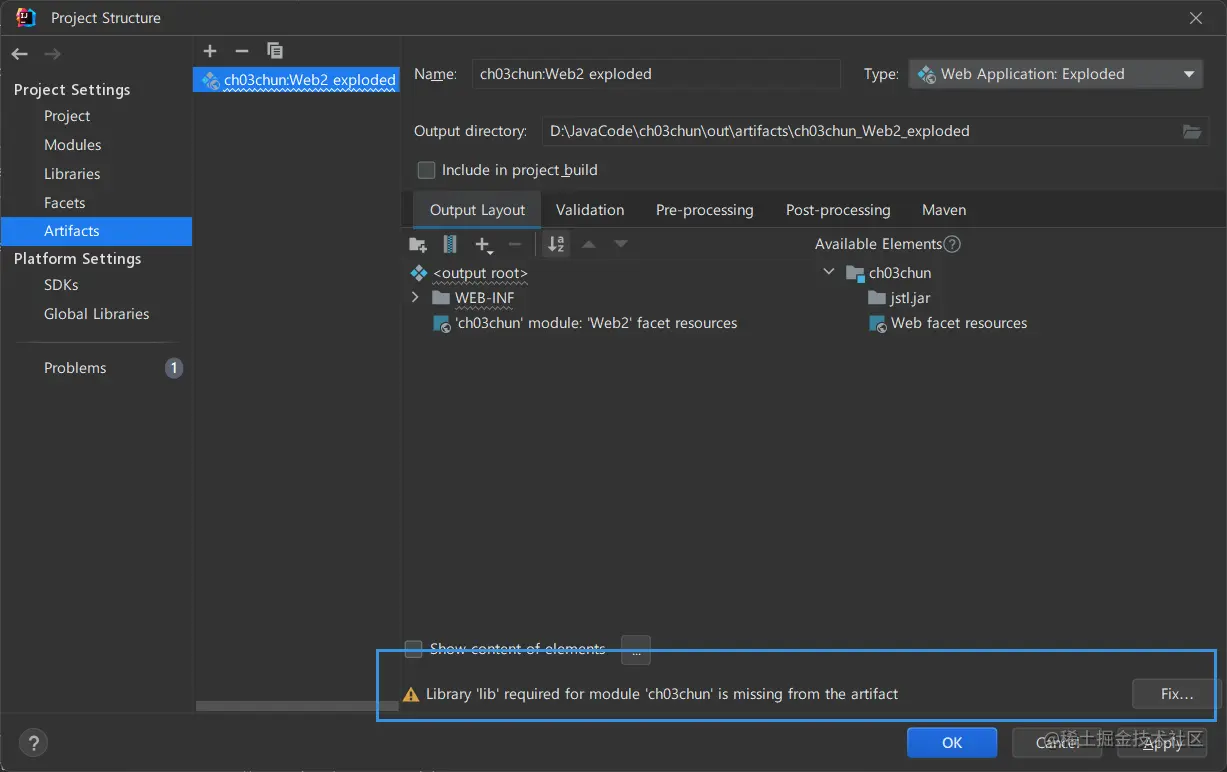This screenshot has height=772, width=1227.
Task: Select ch03chun:Web2 exploded artifact in list
Action: pos(296,80)
